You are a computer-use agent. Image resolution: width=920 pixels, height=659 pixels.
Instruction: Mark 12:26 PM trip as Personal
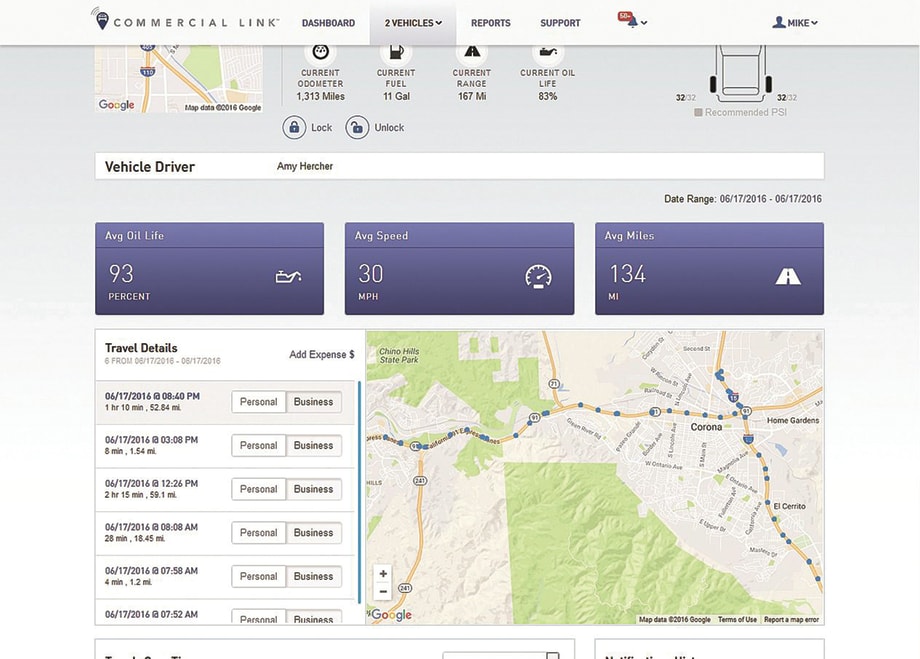[258, 489]
